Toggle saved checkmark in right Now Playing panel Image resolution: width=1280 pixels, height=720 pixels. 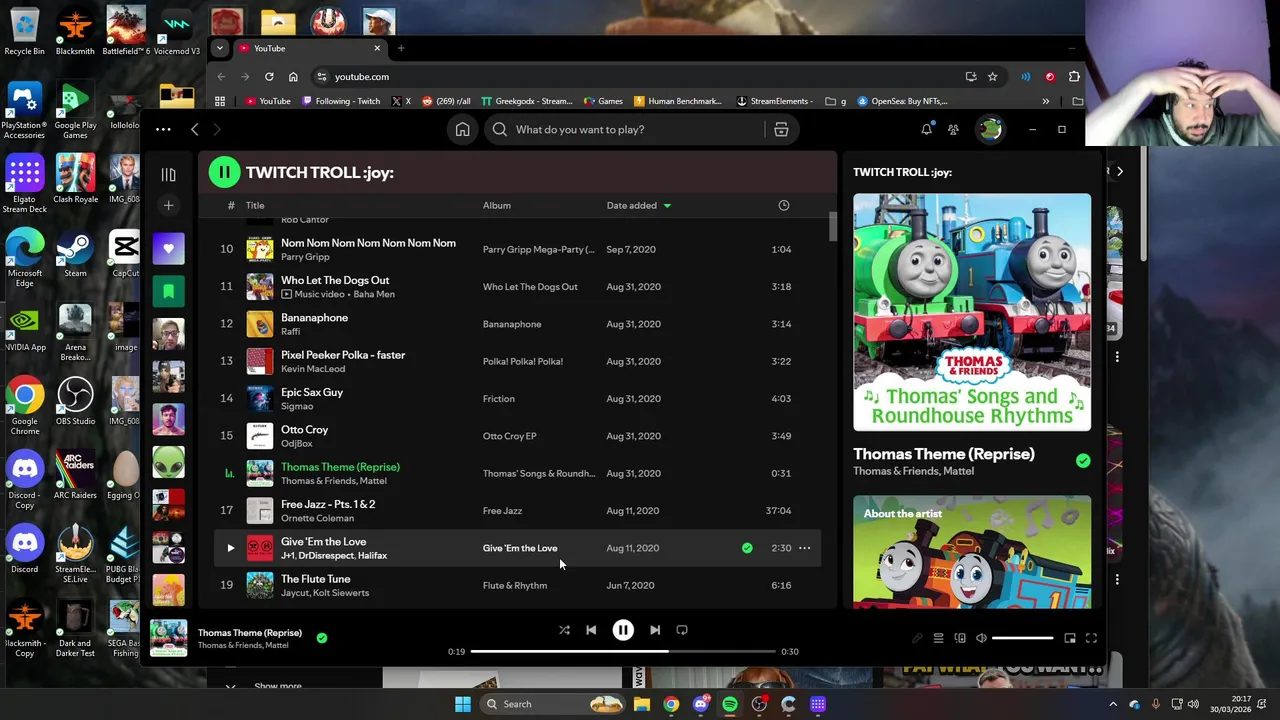[1083, 461]
